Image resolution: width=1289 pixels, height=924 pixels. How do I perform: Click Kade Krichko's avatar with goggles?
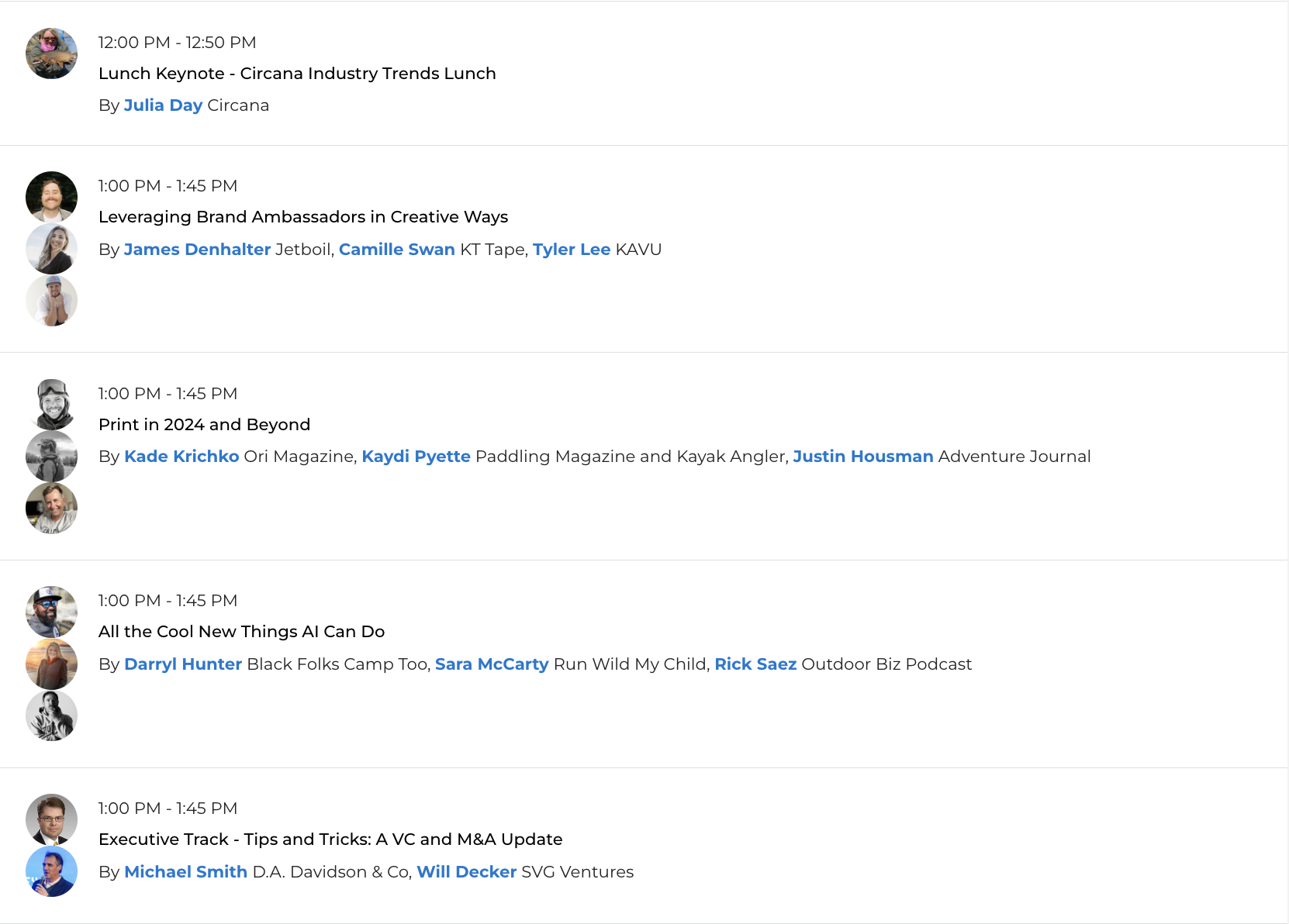pos(51,405)
